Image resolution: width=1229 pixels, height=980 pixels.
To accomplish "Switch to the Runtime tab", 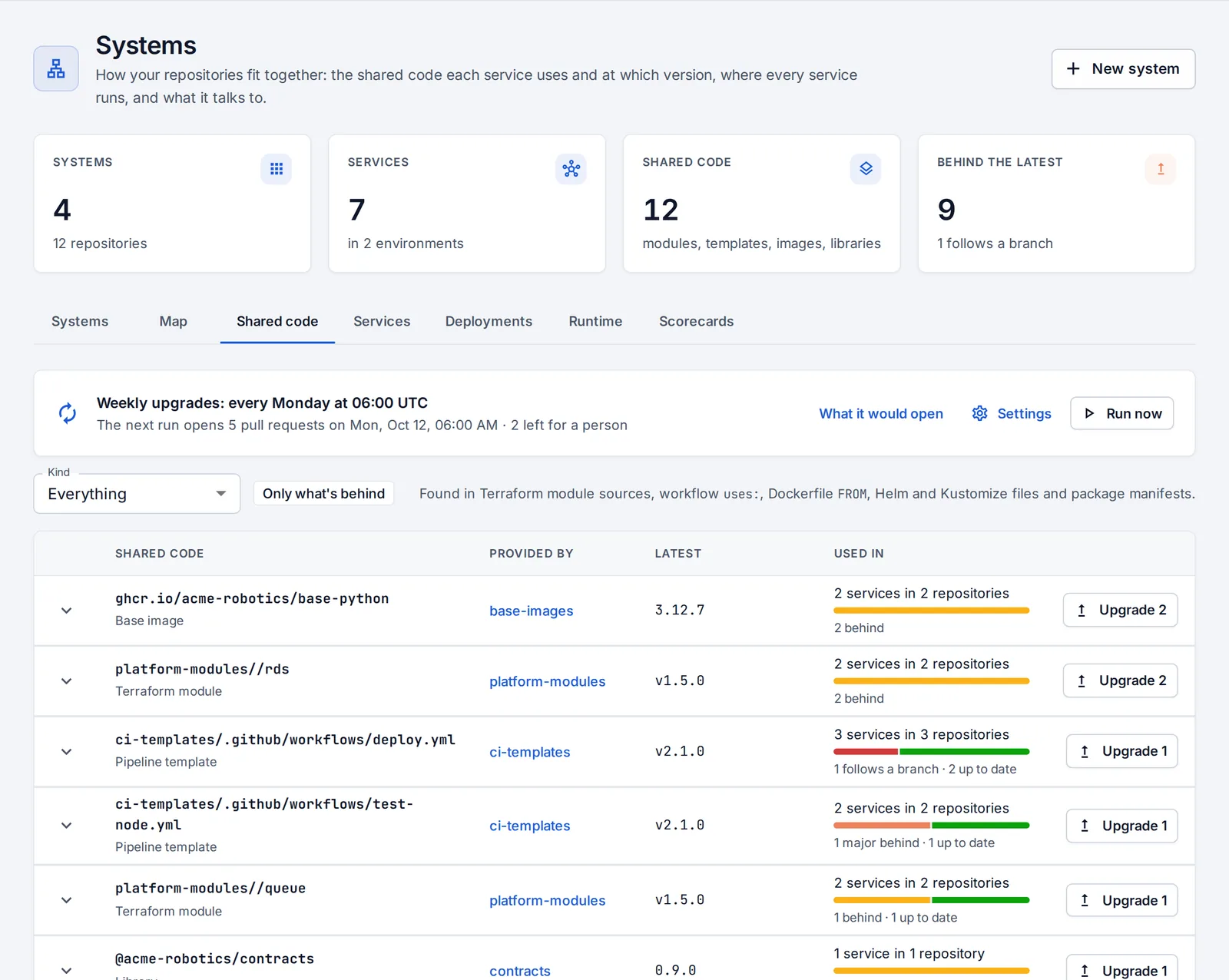I will point(595,321).
